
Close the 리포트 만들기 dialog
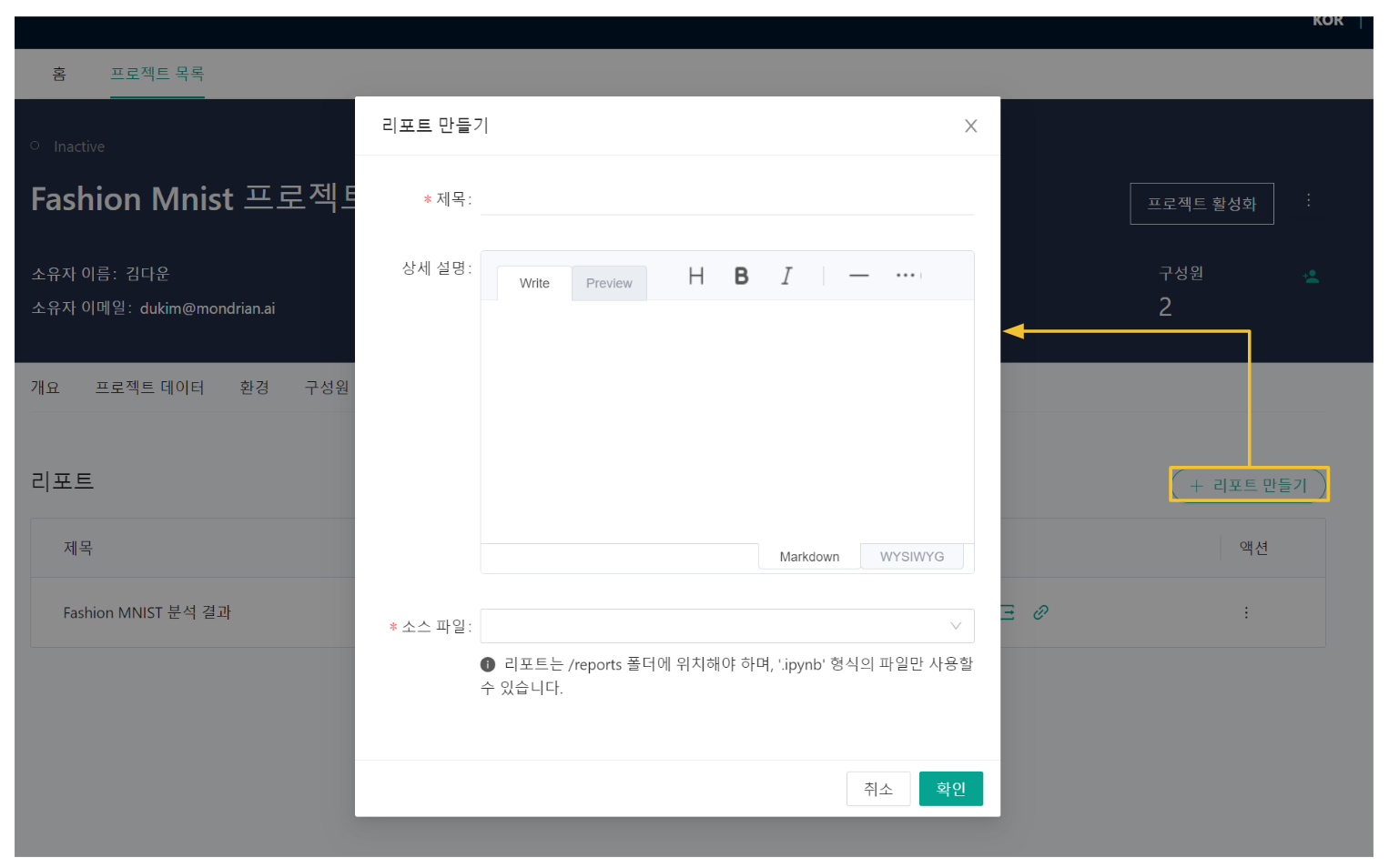tap(970, 126)
